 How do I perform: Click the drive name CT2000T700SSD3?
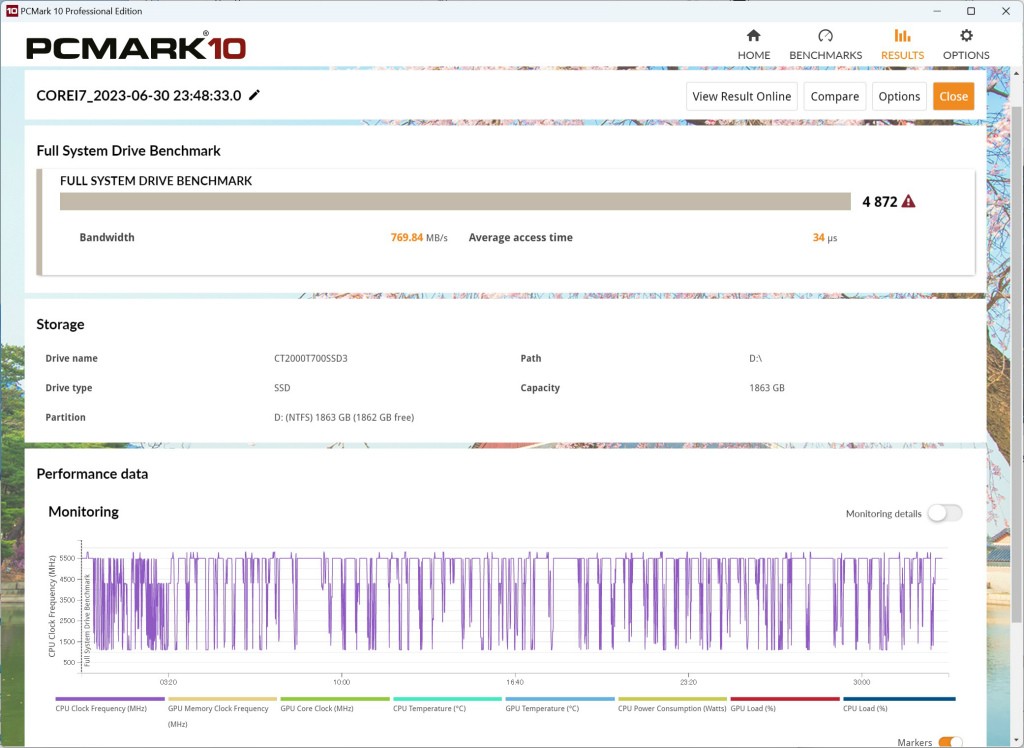pyautogui.click(x=311, y=358)
